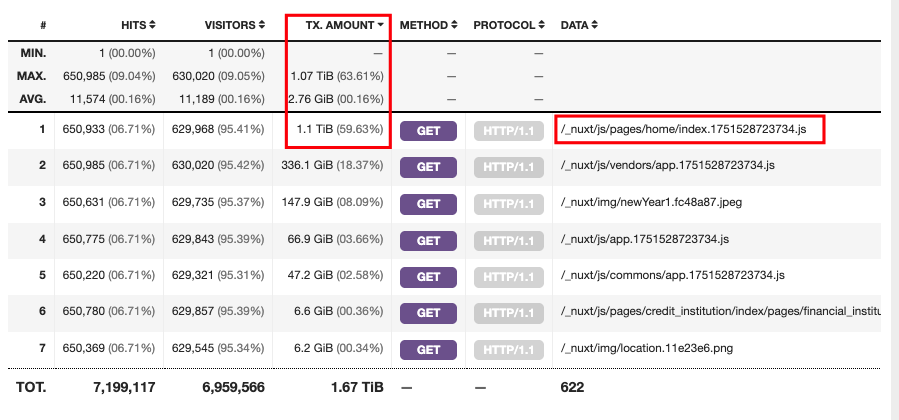Select the newYear1.fc48a87.jpeg path

(x=651, y=202)
